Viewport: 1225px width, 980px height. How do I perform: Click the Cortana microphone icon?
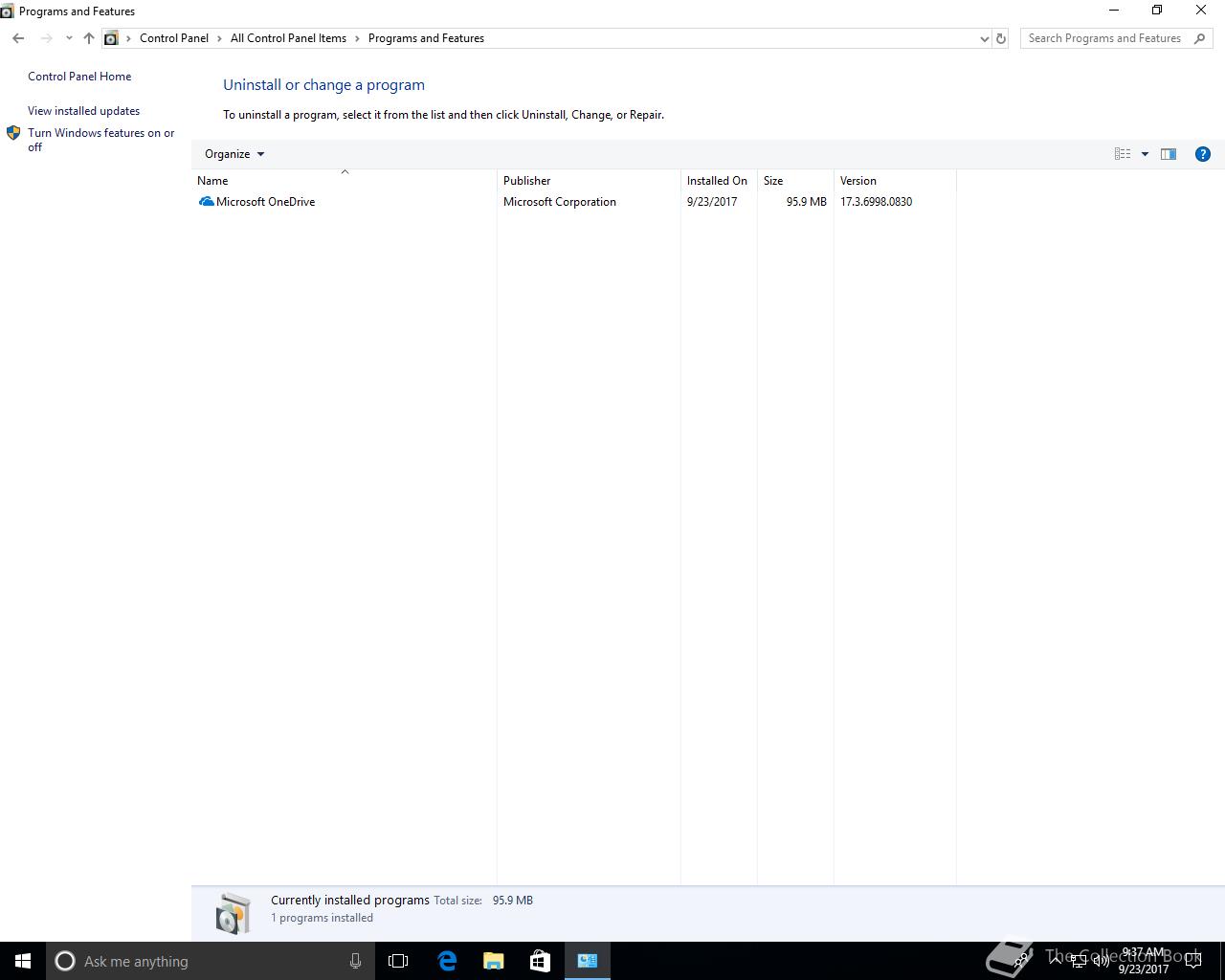click(x=355, y=961)
